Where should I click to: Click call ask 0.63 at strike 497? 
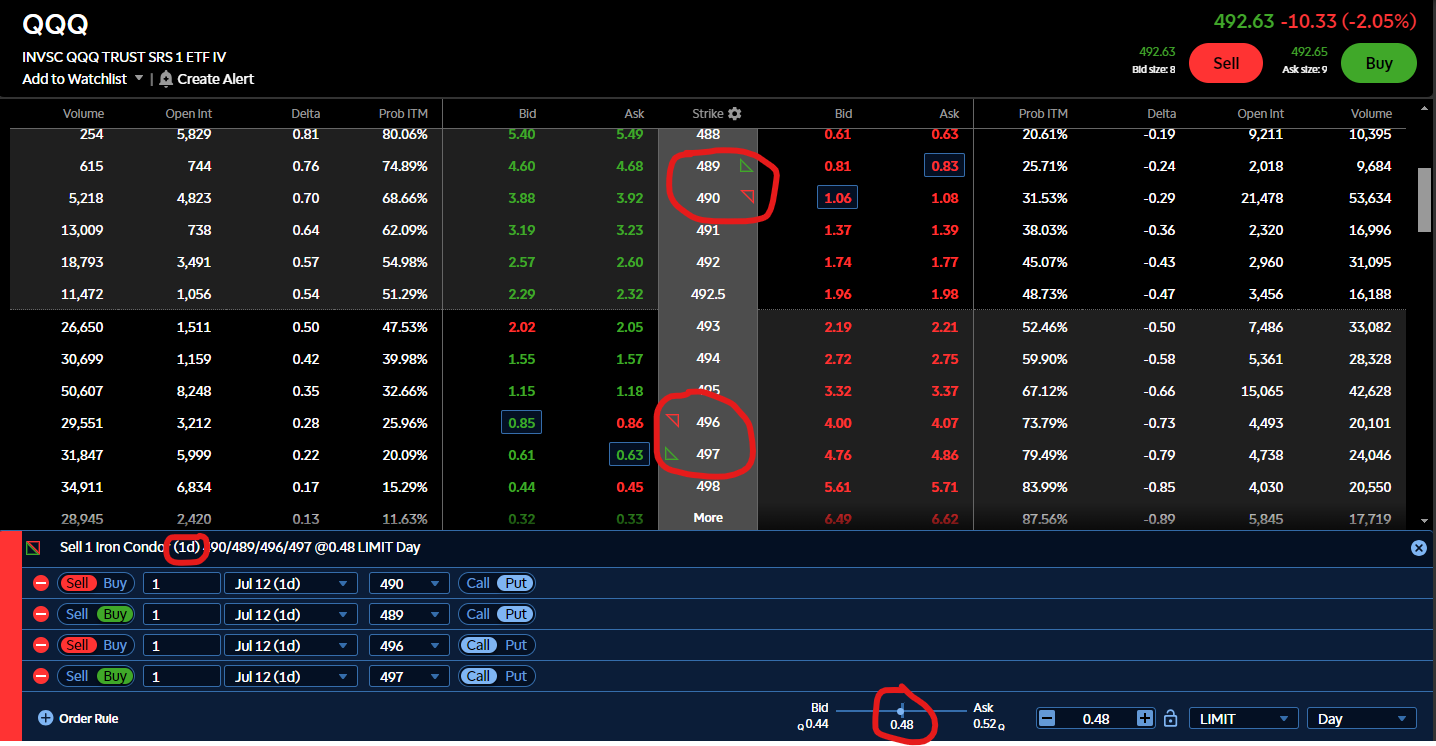tap(630, 455)
